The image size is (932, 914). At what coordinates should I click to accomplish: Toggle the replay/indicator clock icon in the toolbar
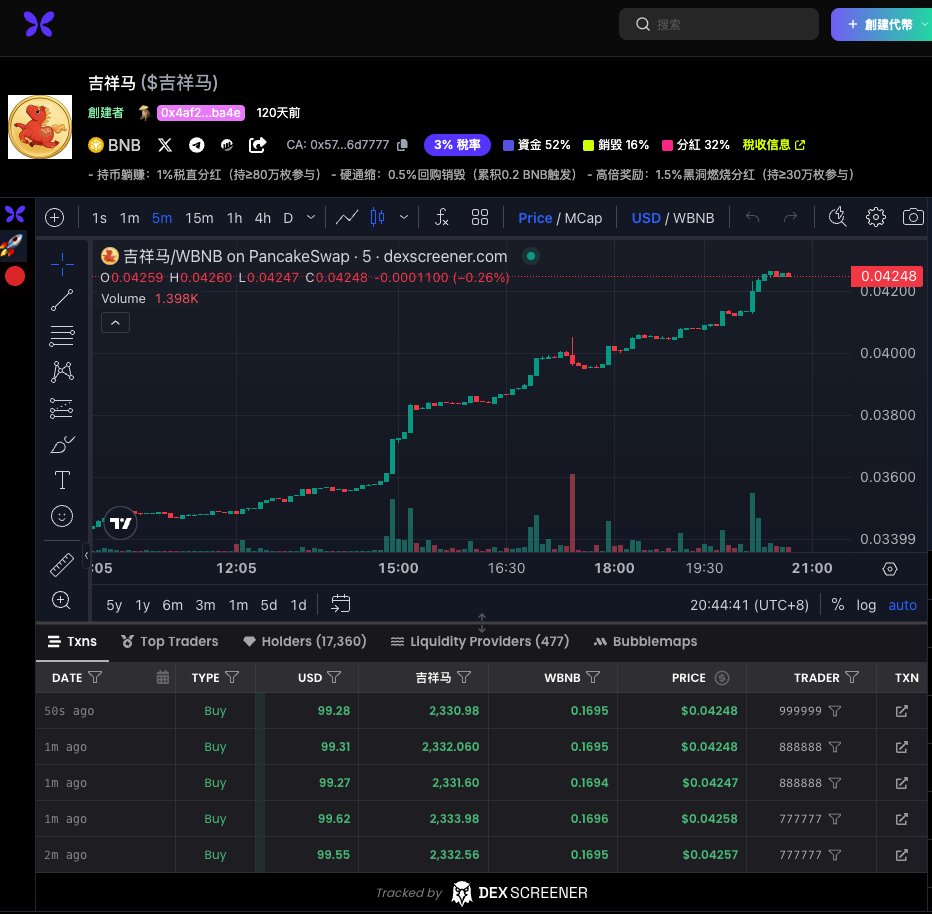837,218
